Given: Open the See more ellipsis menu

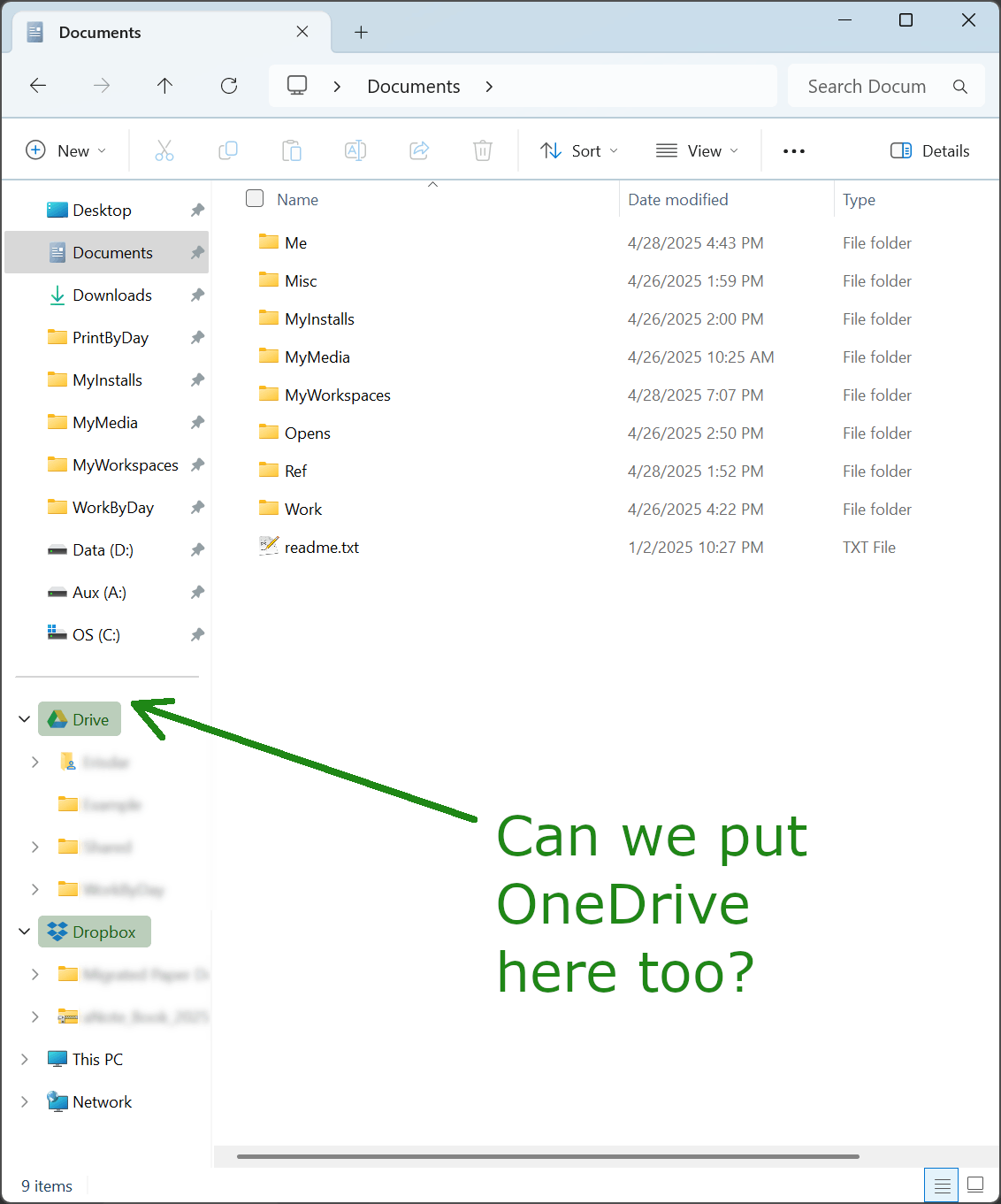Looking at the screenshot, I should pos(794,151).
